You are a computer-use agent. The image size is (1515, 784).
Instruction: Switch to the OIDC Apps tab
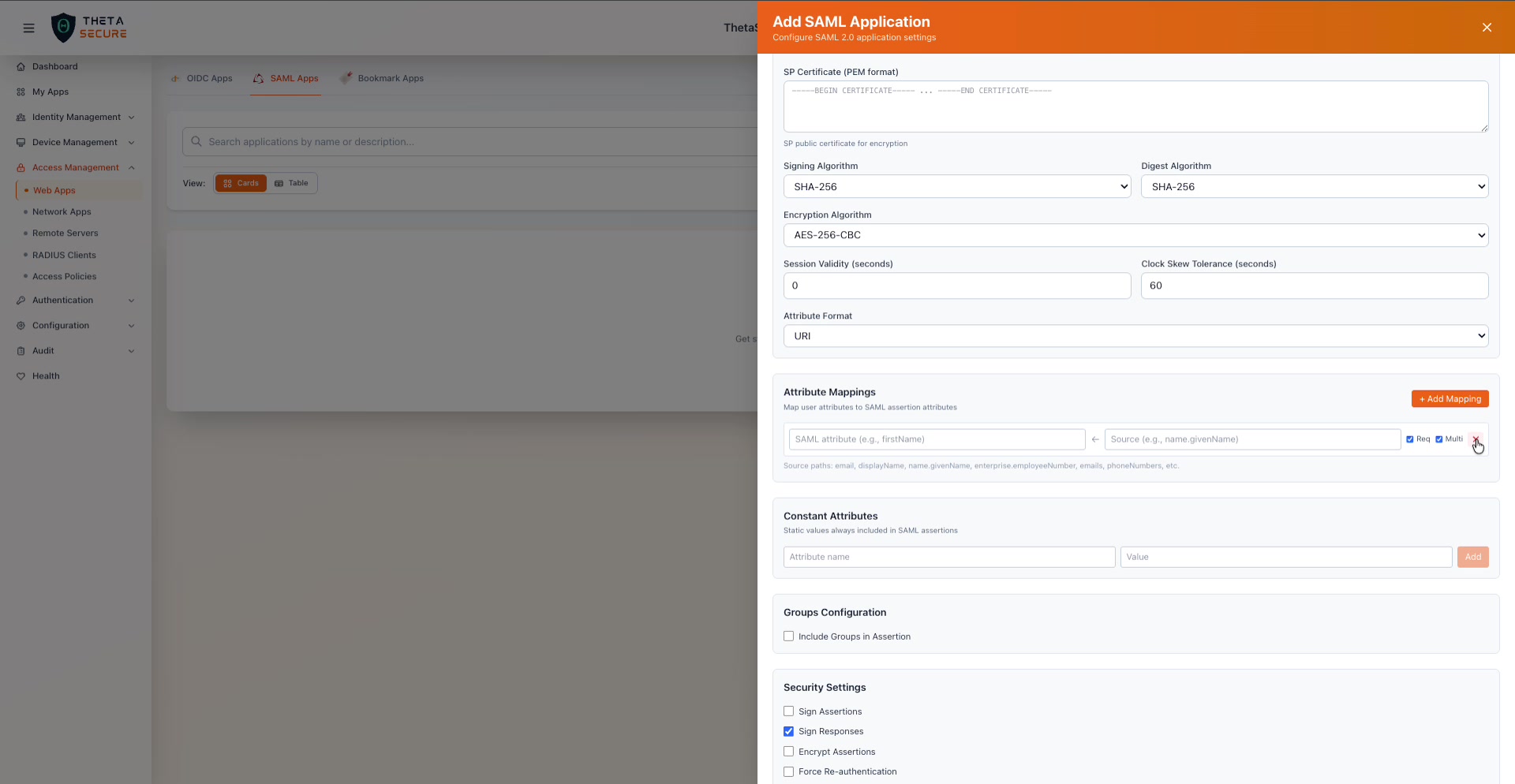click(209, 78)
